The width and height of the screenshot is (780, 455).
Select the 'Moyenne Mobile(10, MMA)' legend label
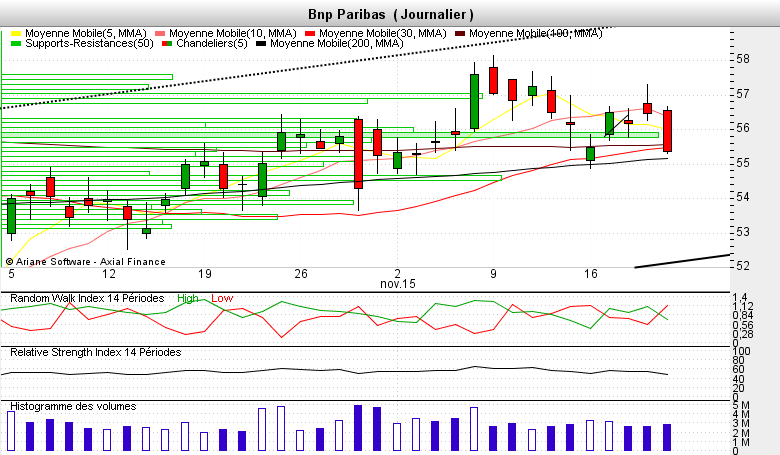click(x=233, y=33)
